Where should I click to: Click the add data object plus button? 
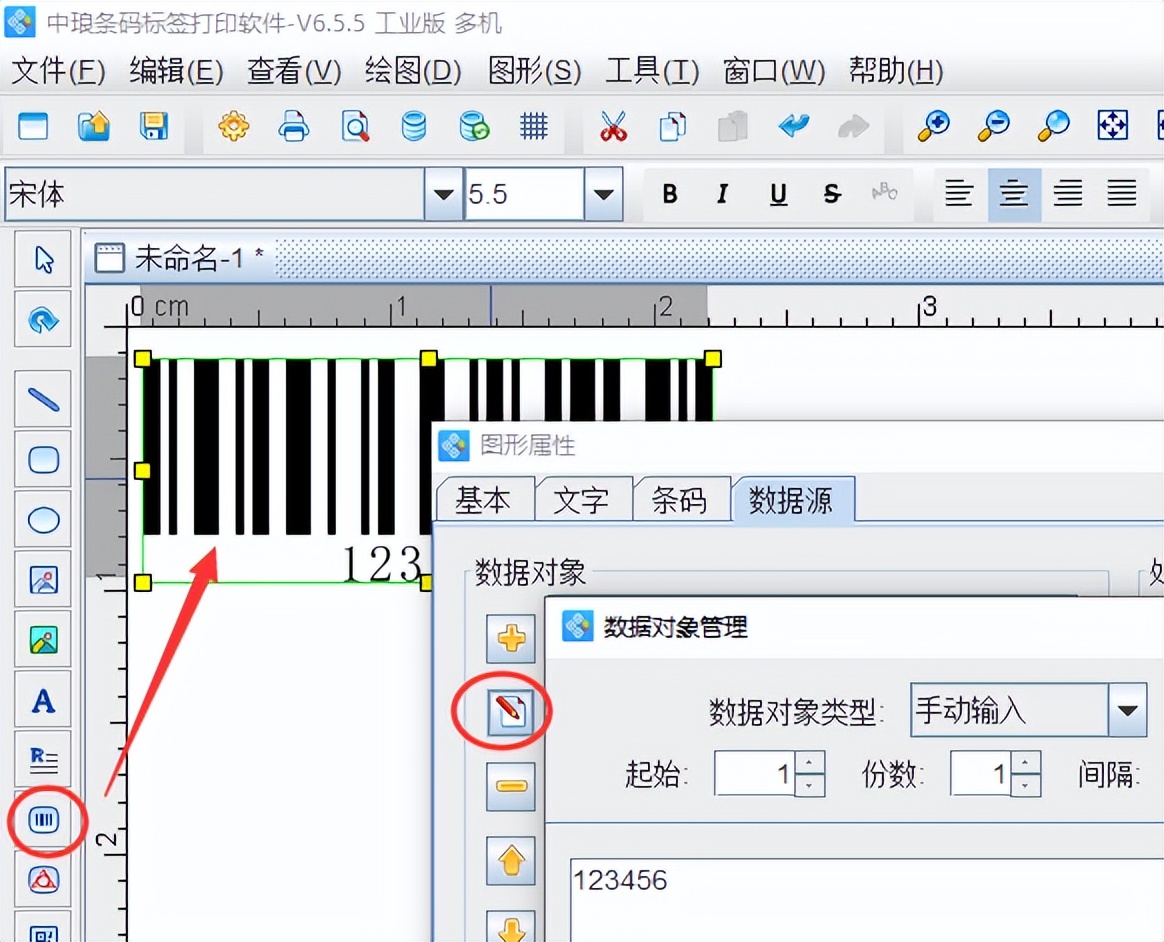510,638
